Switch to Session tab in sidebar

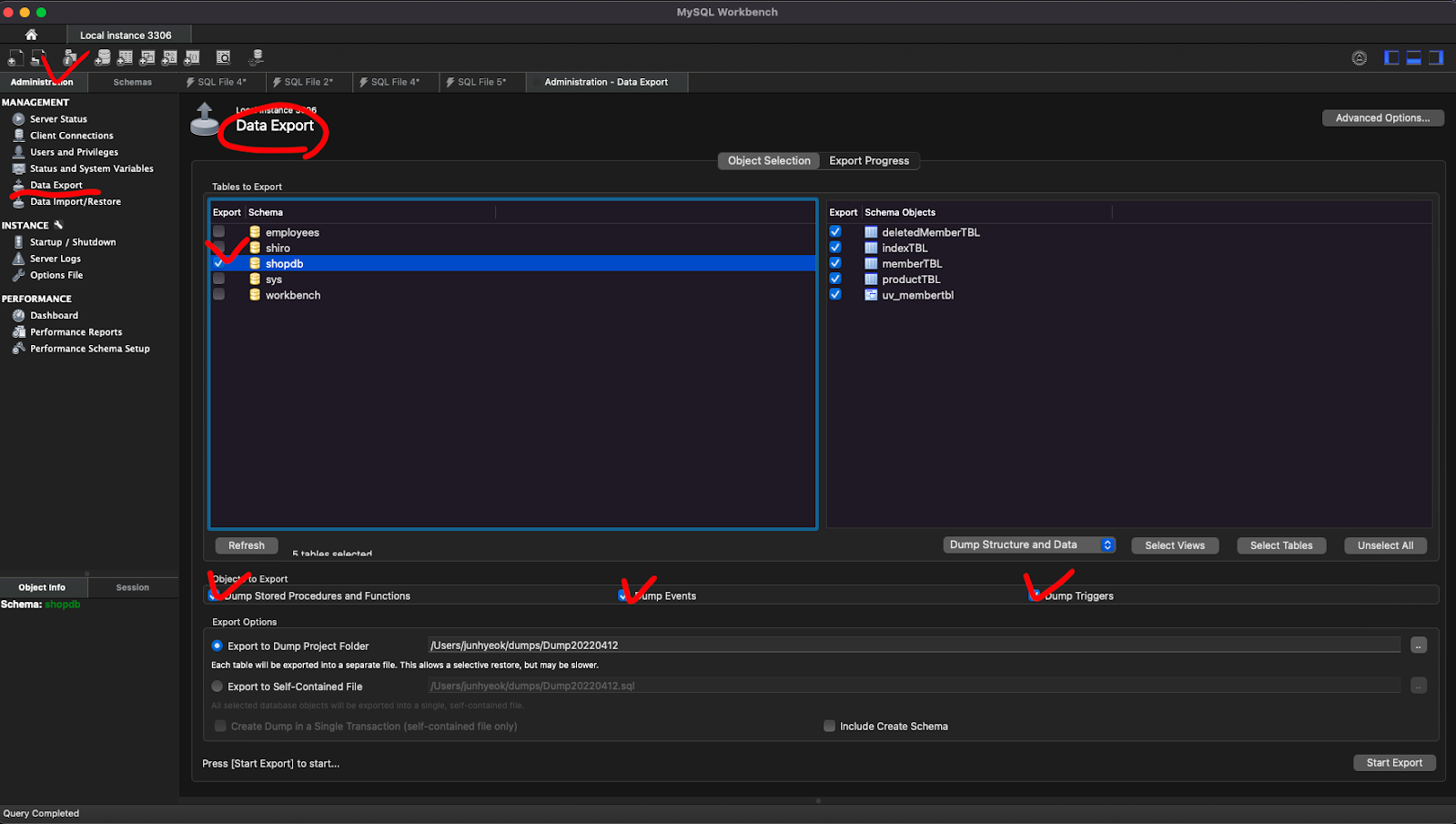pos(133,587)
